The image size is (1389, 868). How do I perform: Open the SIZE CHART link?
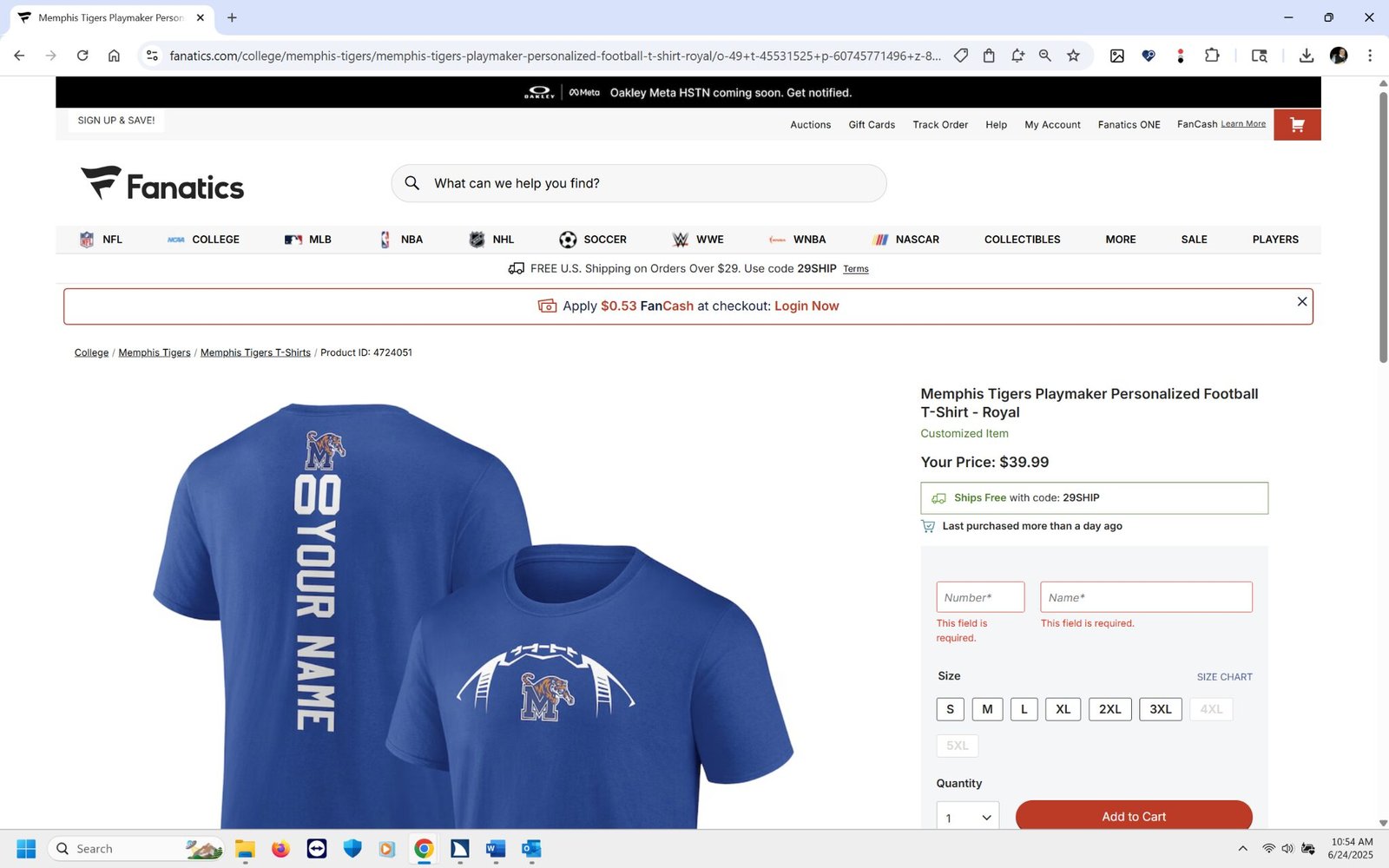[1224, 677]
